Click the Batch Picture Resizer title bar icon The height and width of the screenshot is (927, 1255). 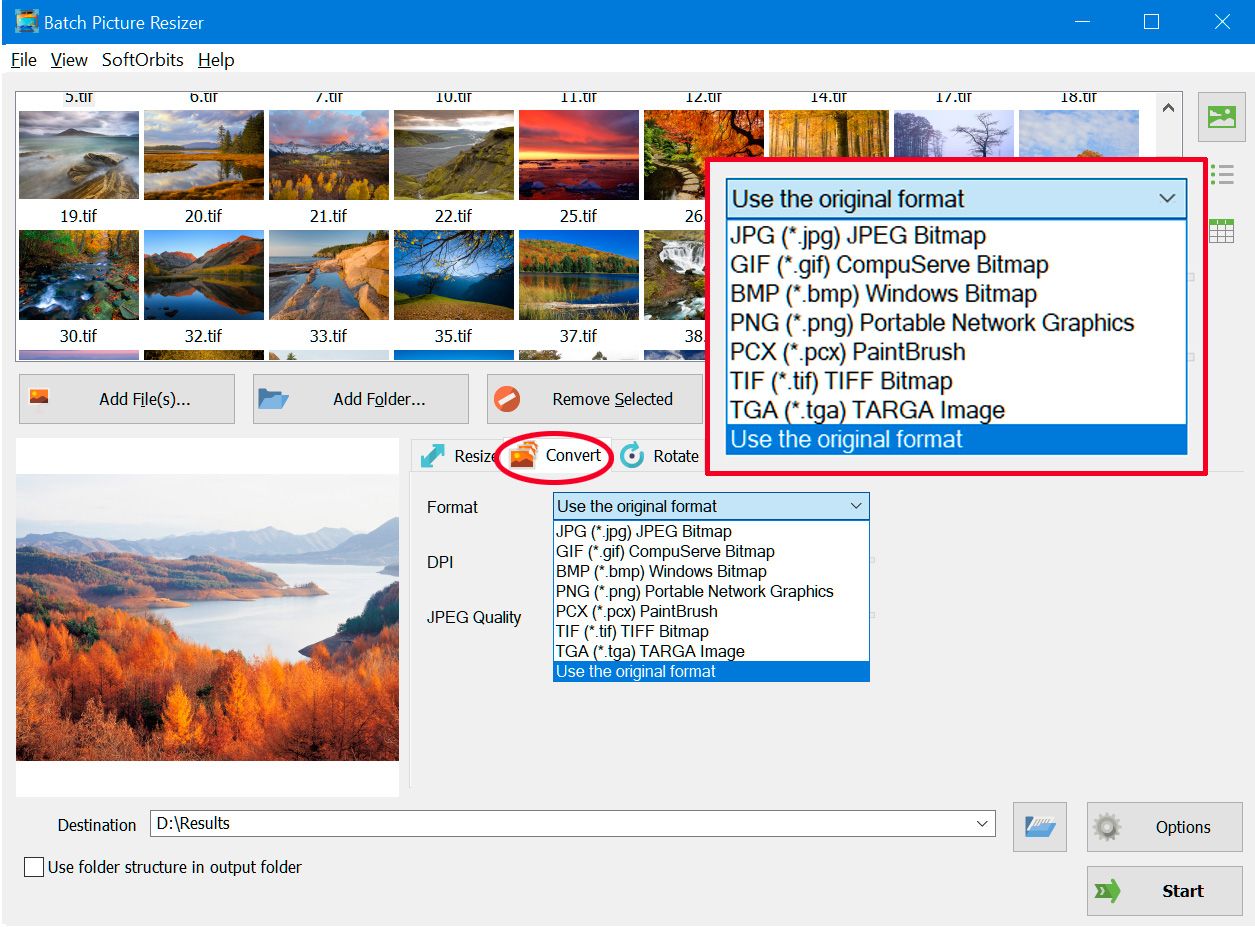pyautogui.click(x=25, y=21)
